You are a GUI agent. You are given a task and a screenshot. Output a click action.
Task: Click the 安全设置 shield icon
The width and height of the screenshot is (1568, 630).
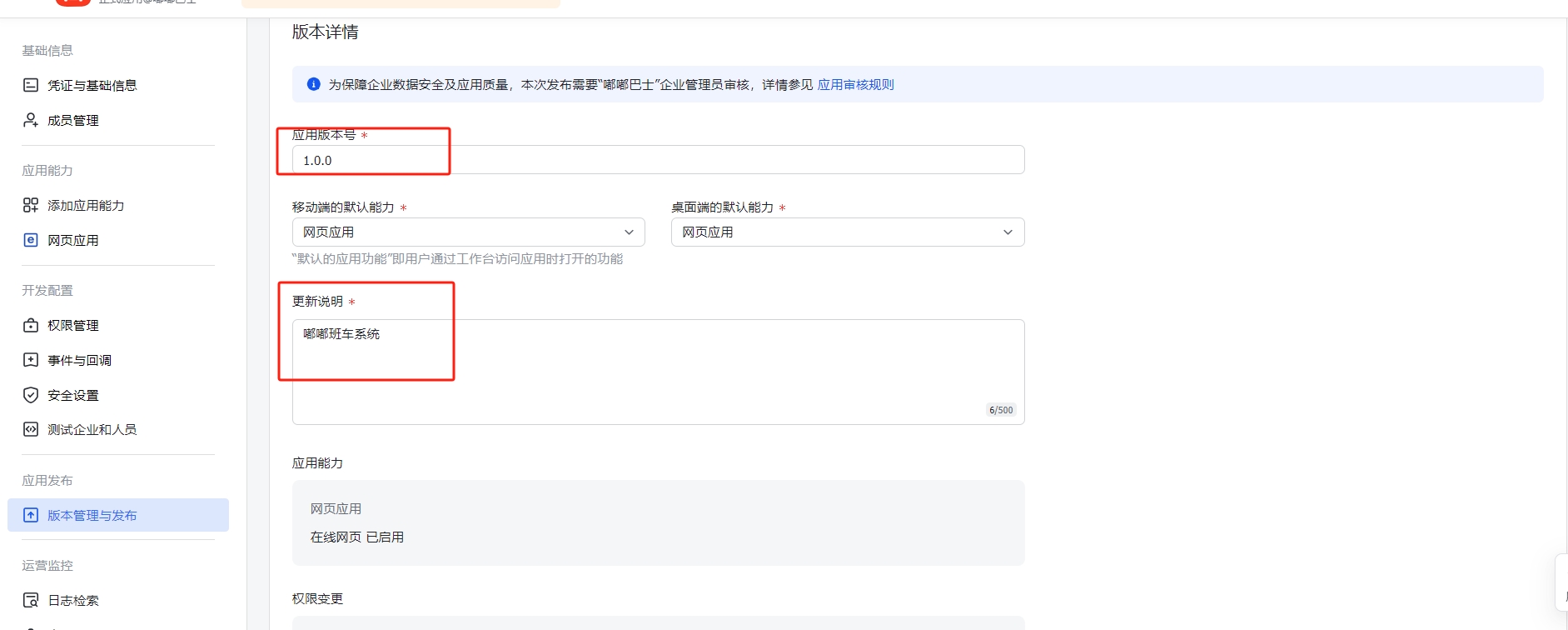31,395
